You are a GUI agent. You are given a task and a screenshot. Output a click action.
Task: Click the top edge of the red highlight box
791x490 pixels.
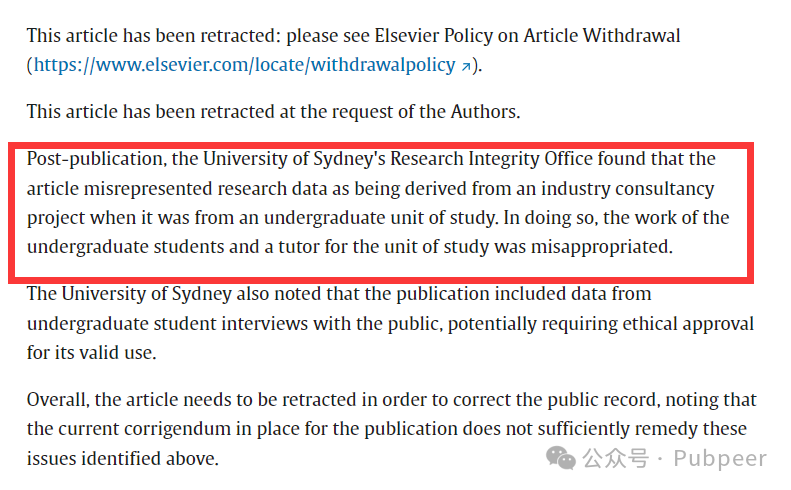(x=381, y=146)
